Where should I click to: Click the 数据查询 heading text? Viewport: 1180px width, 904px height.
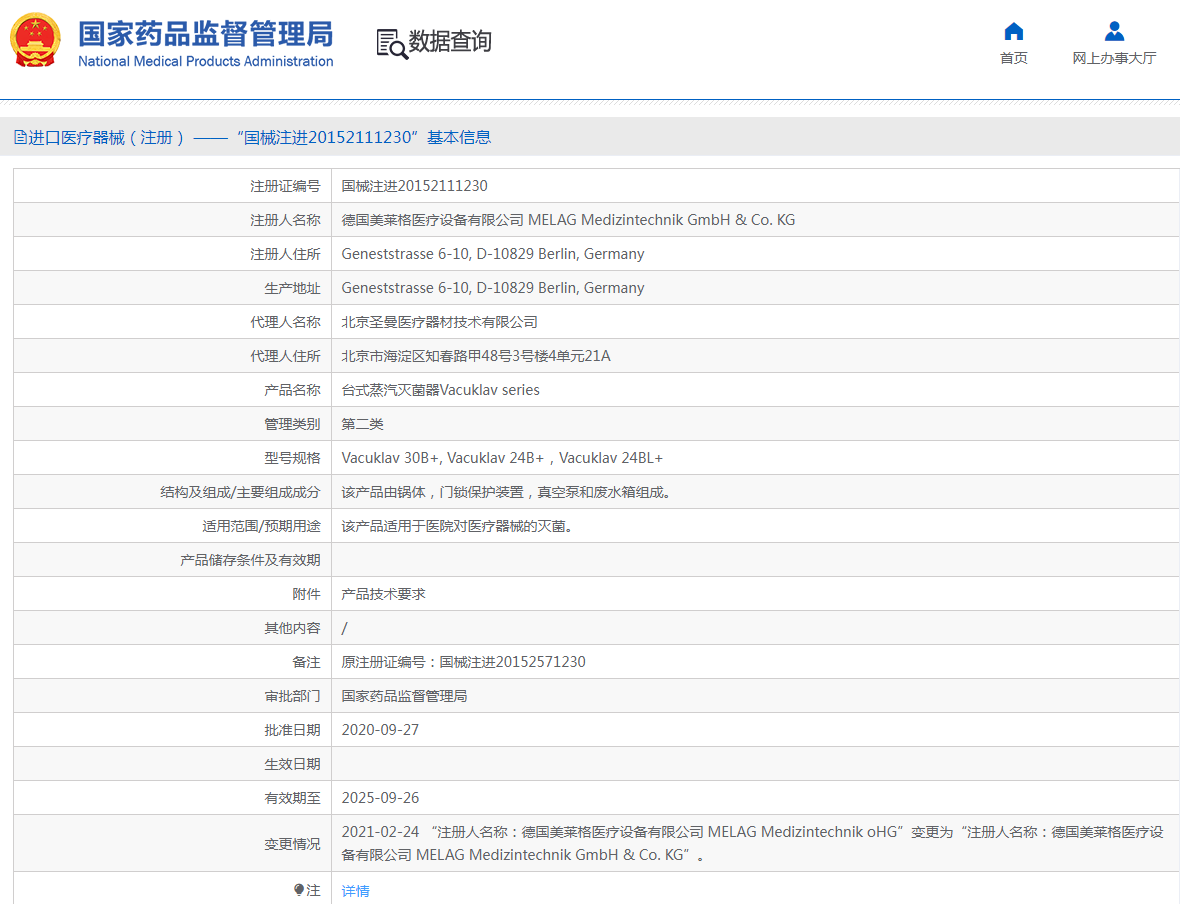coord(450,42)
